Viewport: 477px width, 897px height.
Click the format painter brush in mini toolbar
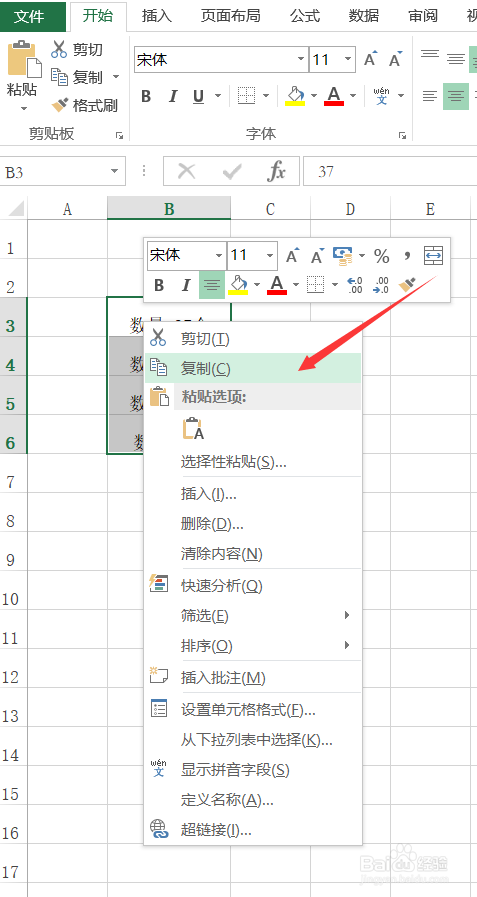coord(407,284)
